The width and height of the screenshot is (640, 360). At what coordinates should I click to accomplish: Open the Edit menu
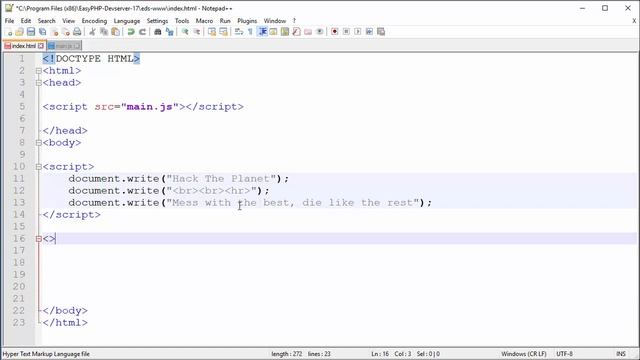tap(26, 21)
